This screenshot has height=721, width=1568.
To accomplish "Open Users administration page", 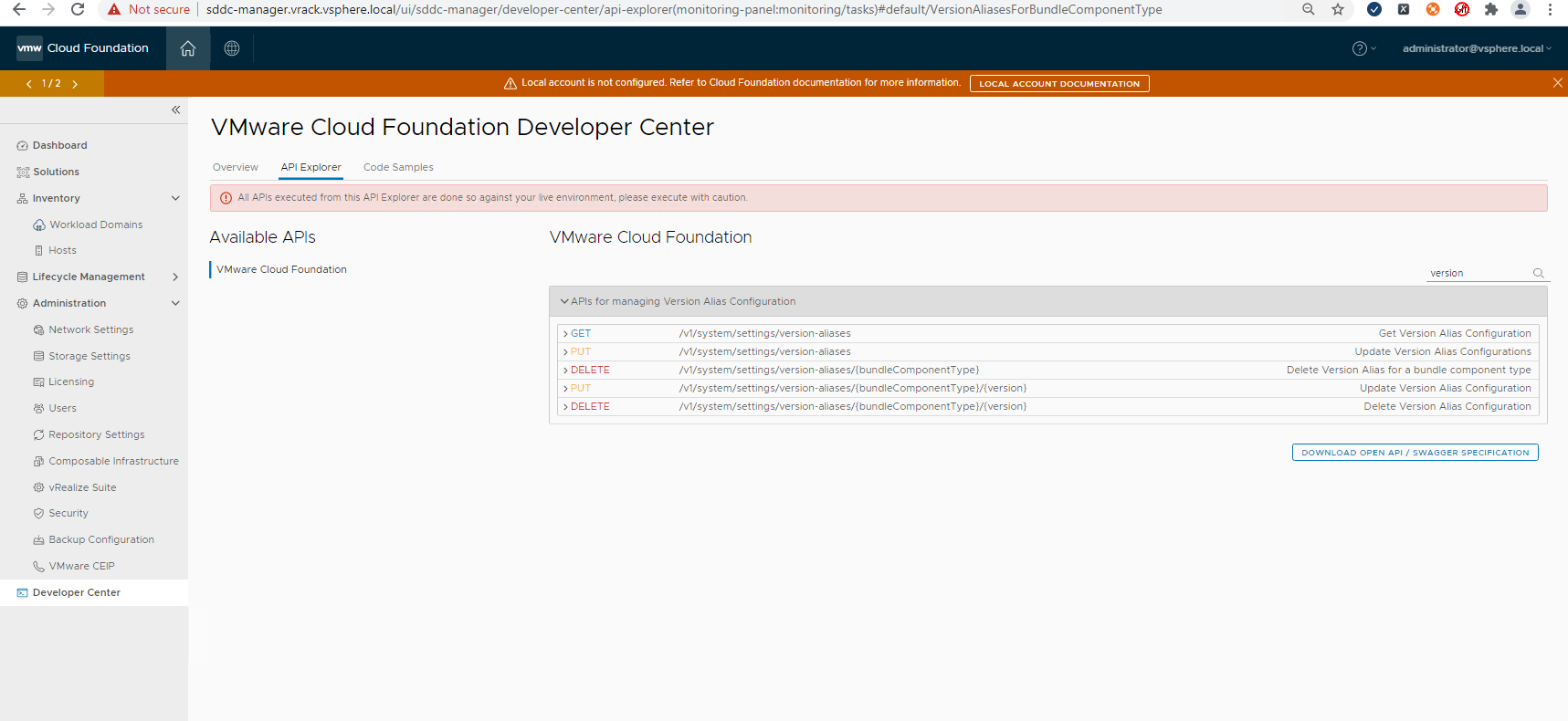I will pos(62,408).
